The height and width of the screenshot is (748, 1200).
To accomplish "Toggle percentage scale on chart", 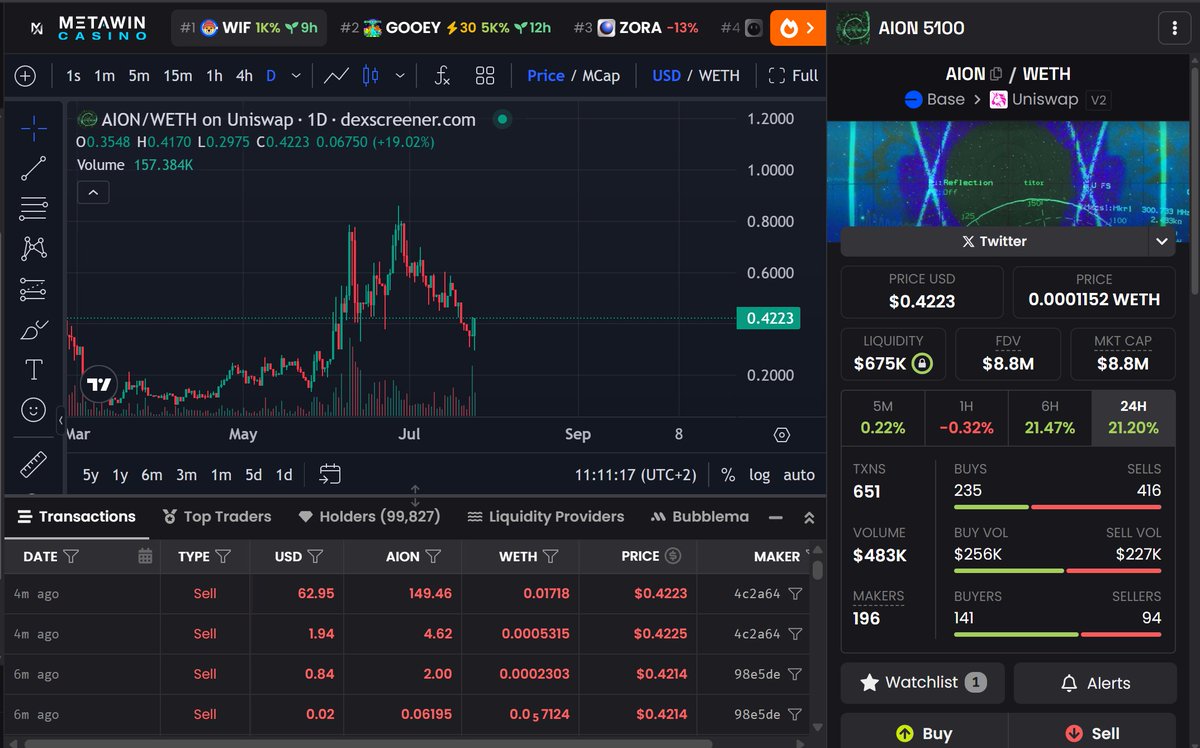I will click(x=728, y=475).
